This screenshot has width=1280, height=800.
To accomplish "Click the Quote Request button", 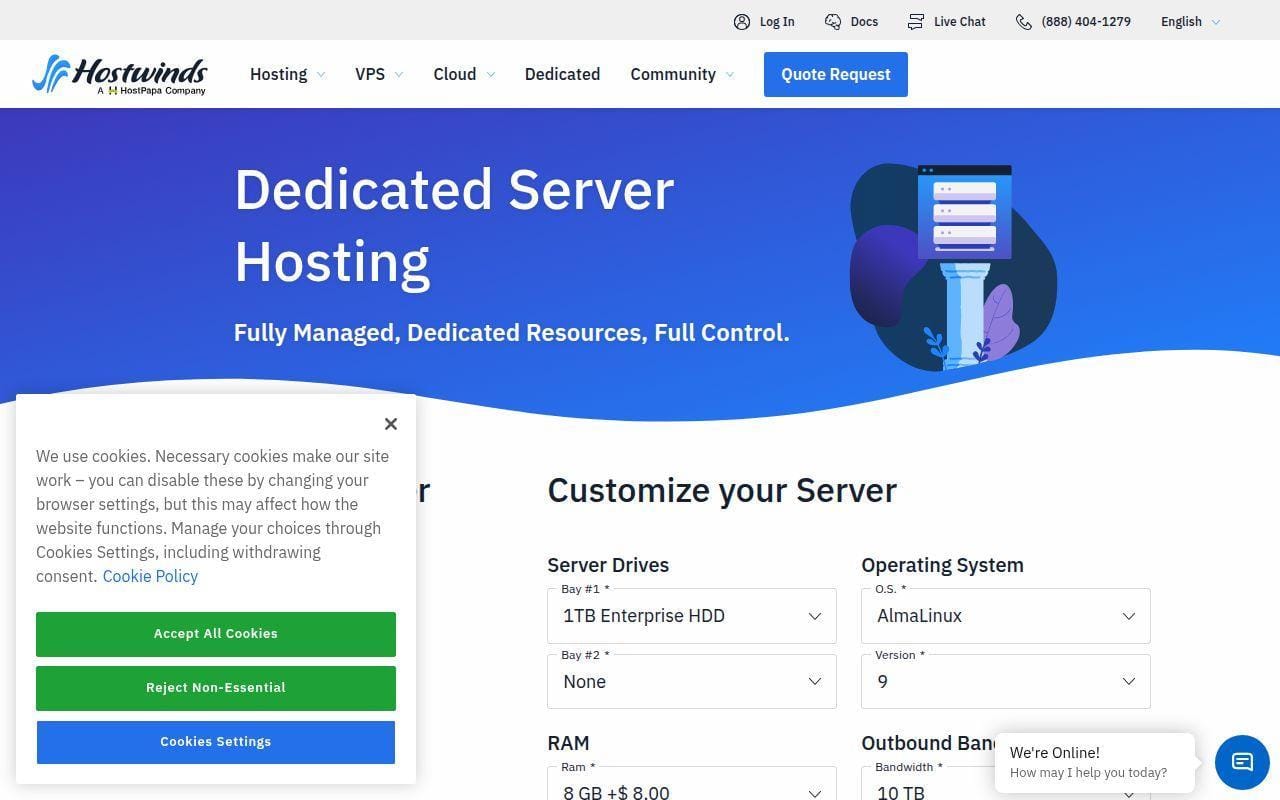I will (x=836, y=74).
